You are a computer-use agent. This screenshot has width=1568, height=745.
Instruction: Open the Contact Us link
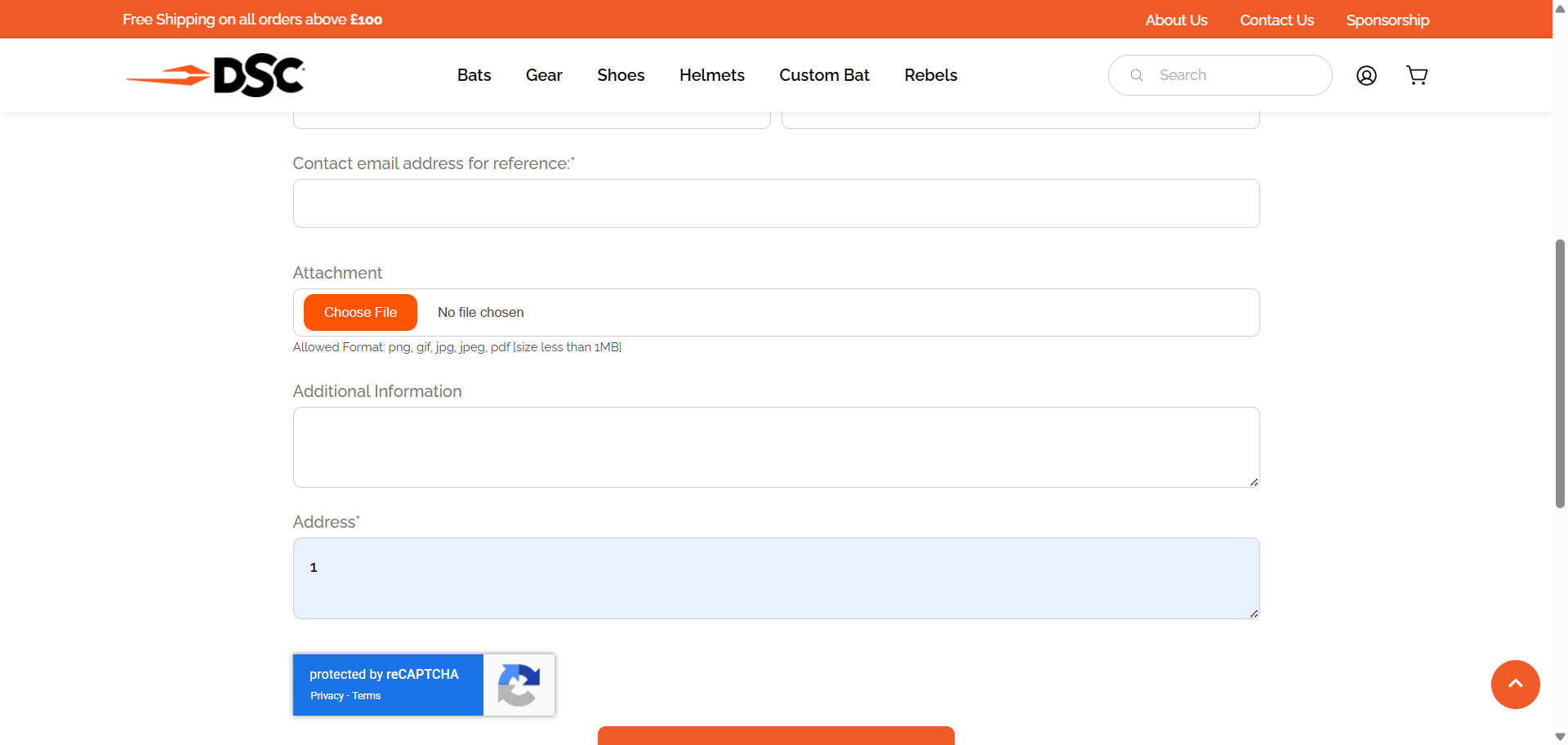(x=1276, y=20)
